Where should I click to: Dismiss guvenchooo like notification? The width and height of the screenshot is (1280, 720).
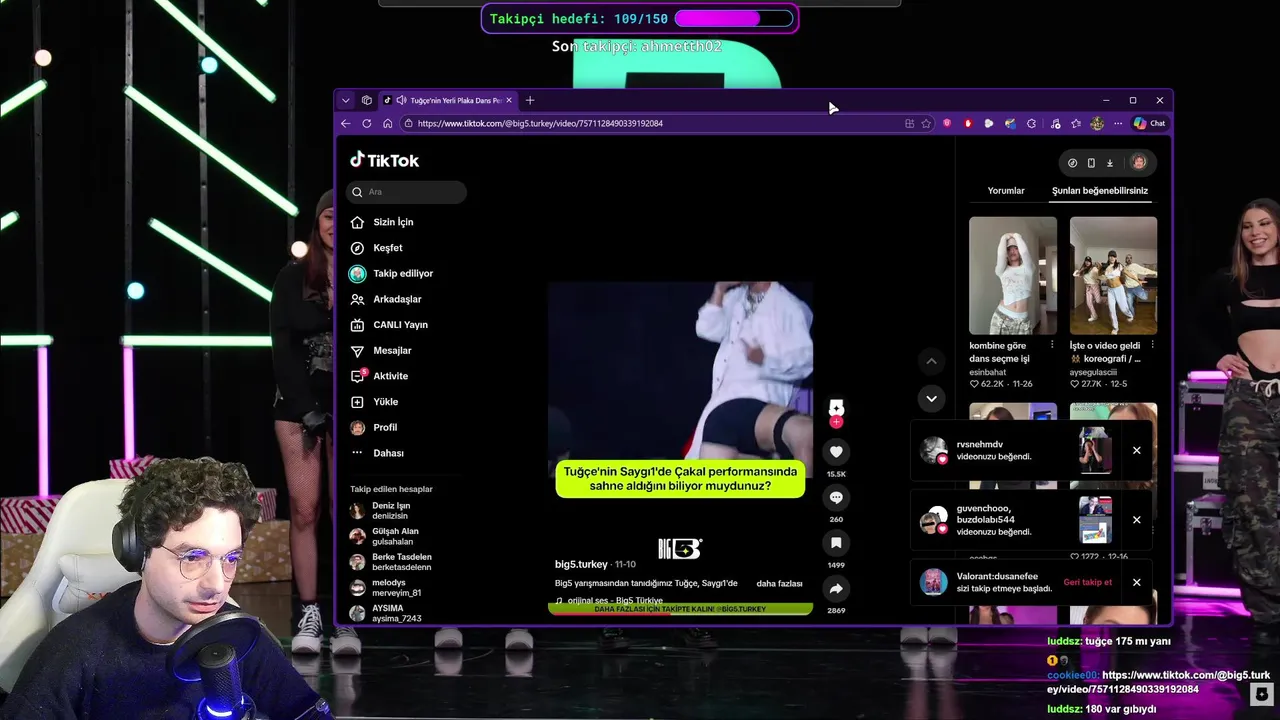[x=1136, y=520]
